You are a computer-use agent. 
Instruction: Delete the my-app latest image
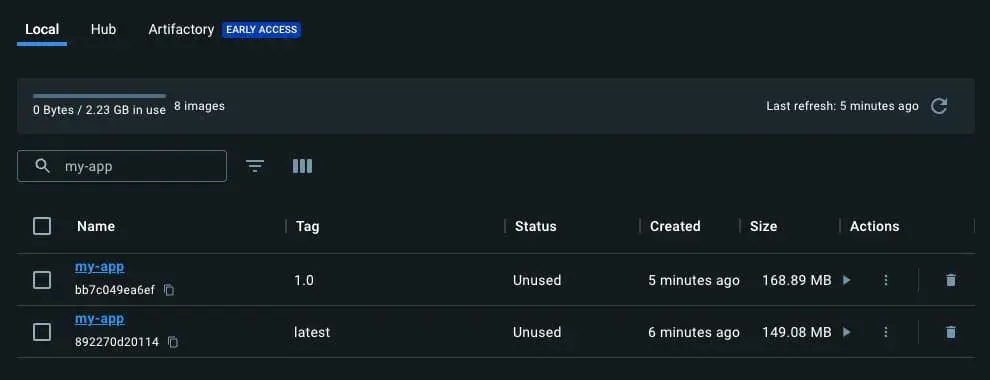(x=950, y=331)
